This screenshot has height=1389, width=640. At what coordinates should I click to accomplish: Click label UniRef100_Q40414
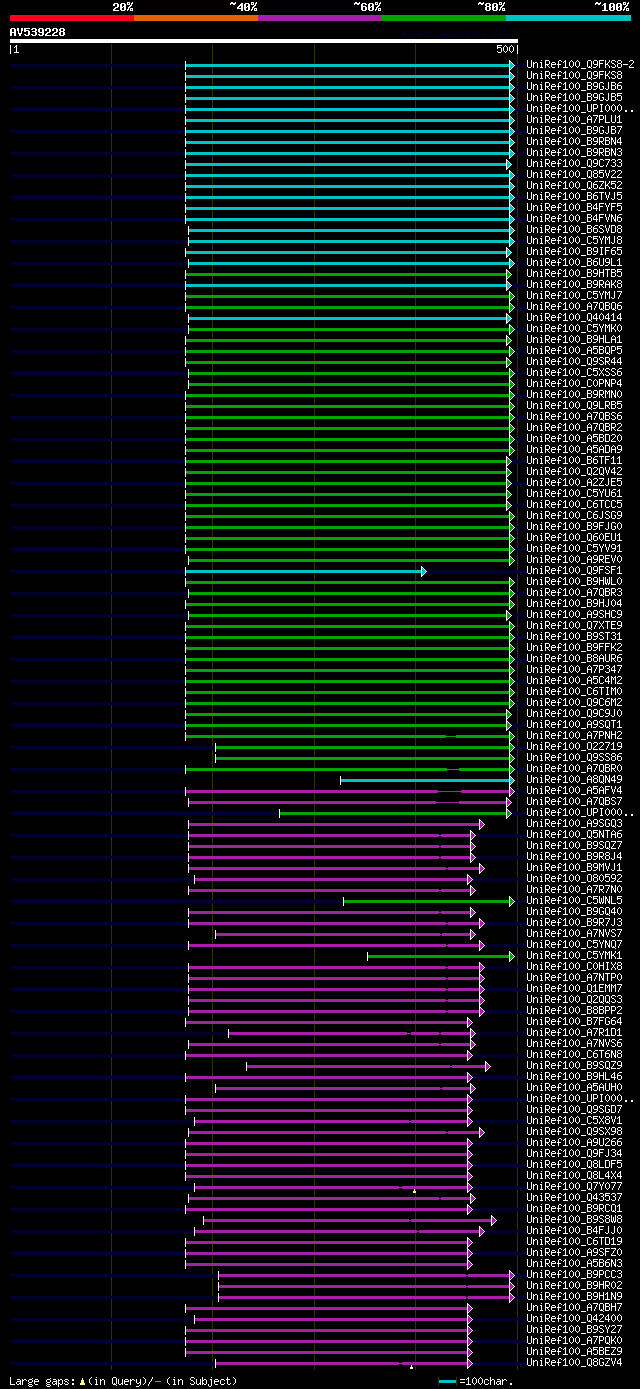pos(574,318)
